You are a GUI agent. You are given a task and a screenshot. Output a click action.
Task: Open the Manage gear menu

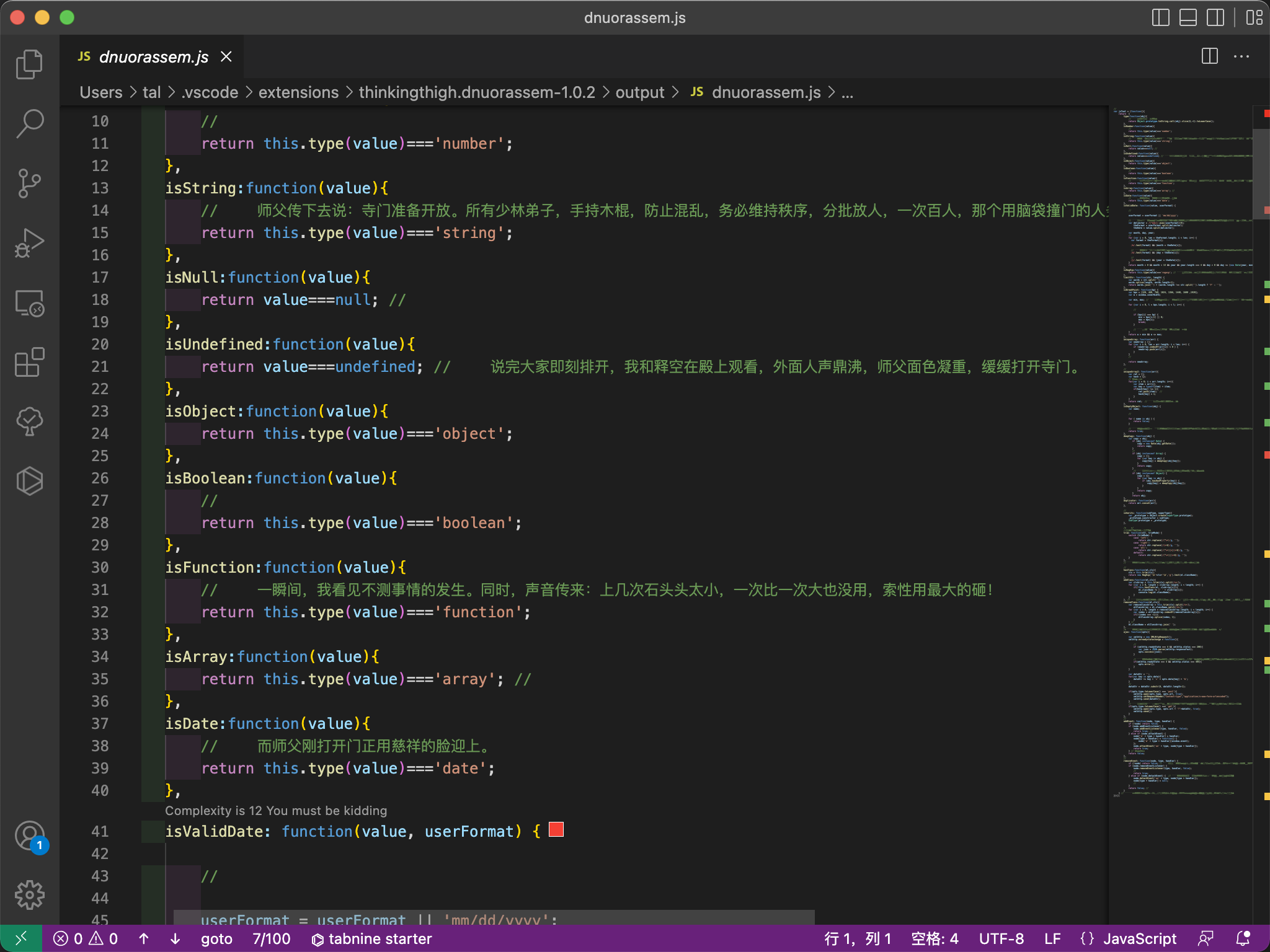29,895
